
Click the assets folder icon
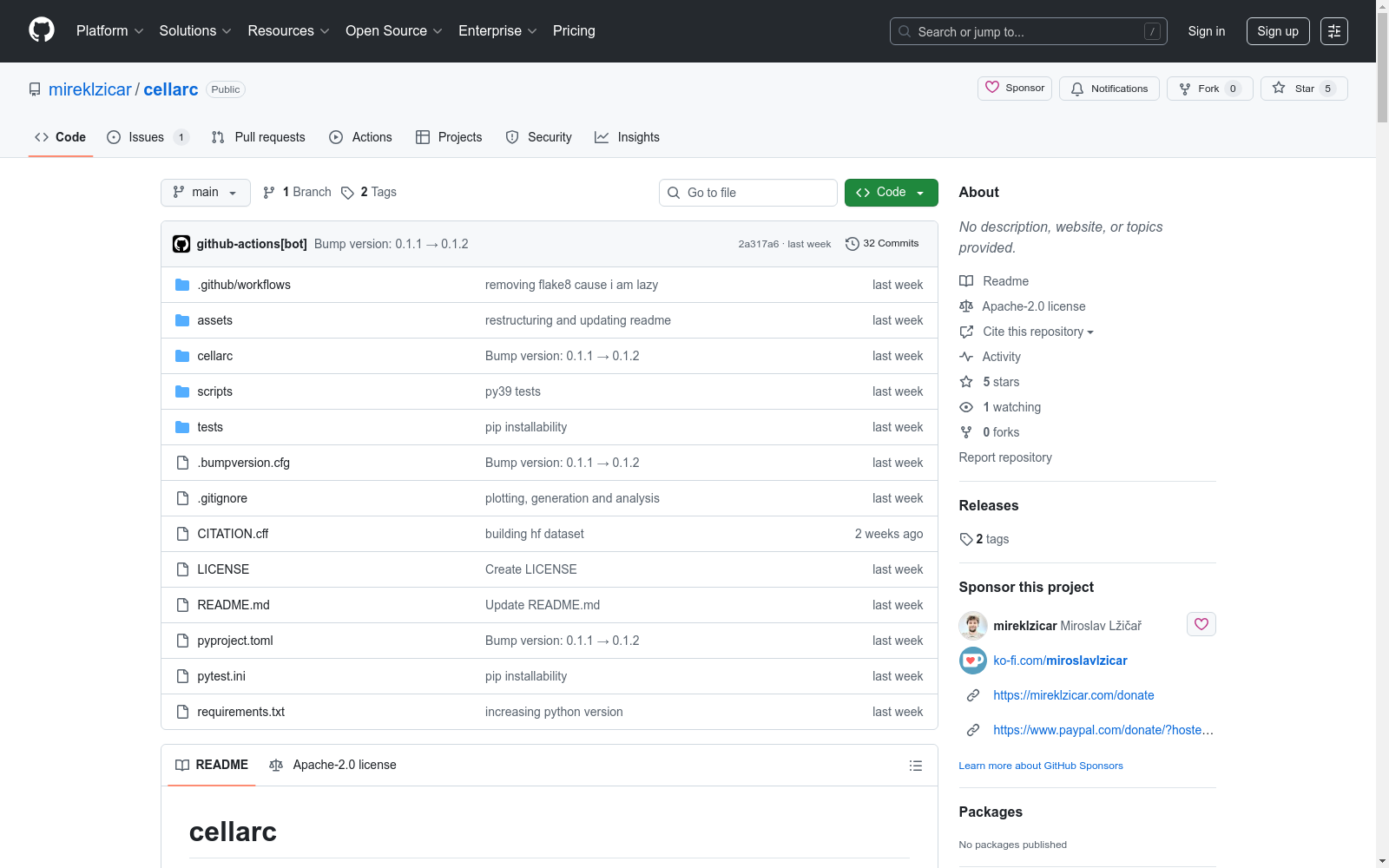click(182, 320)
